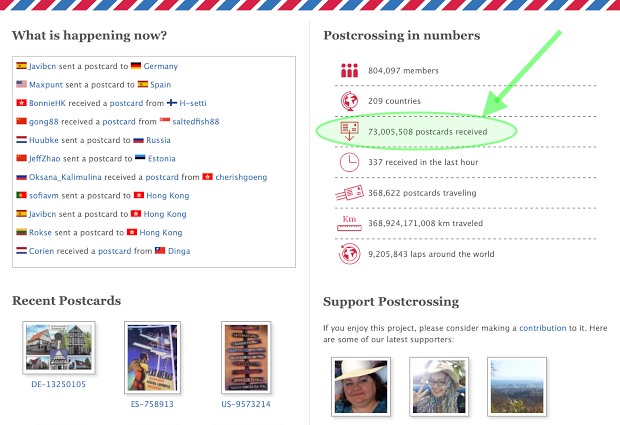Click the Estonian flag beside Estonia
The width and height of the screenshot is (620, 425).
coord(140,158)
